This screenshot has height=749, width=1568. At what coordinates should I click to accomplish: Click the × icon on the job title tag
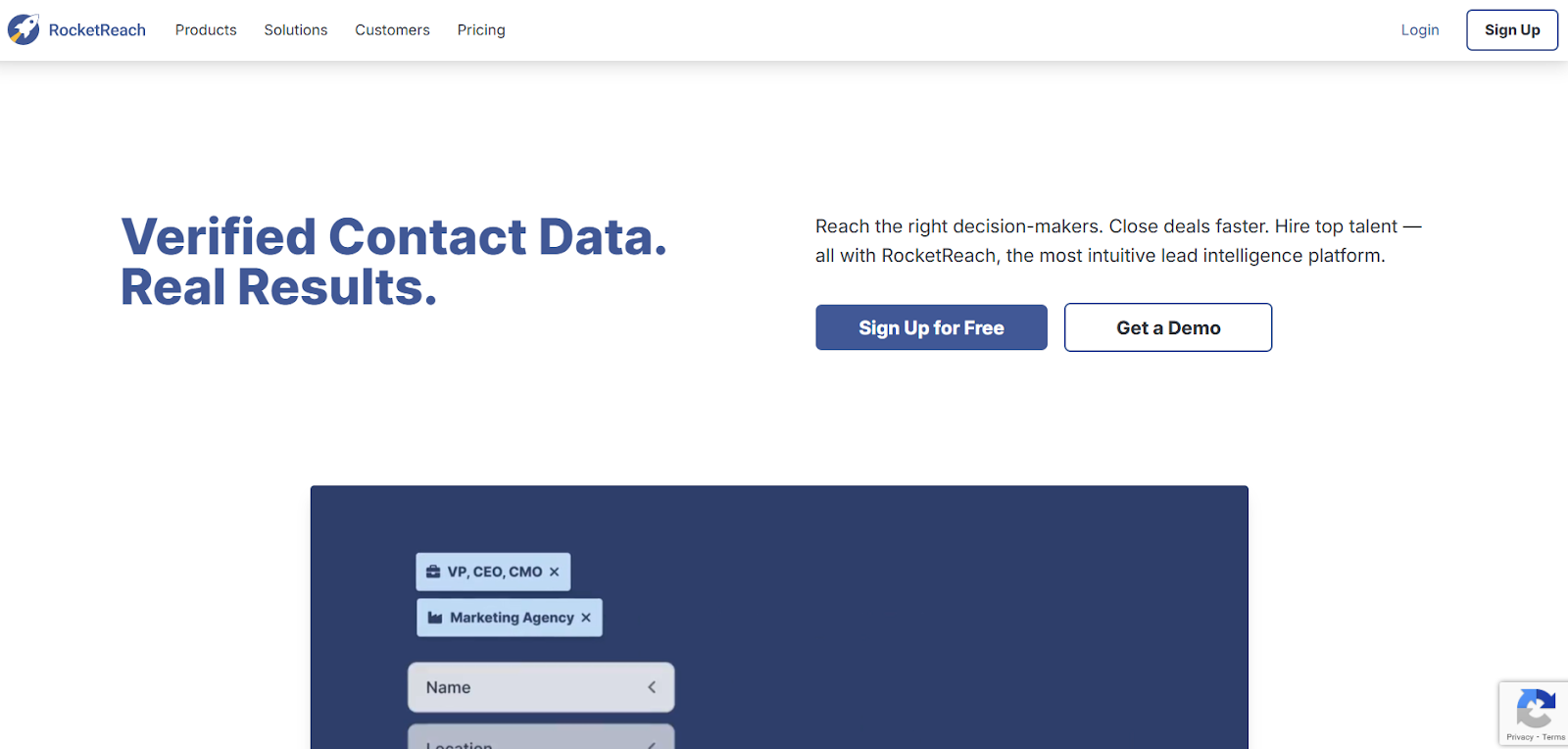pyautogui.click(x=555, y=572)
